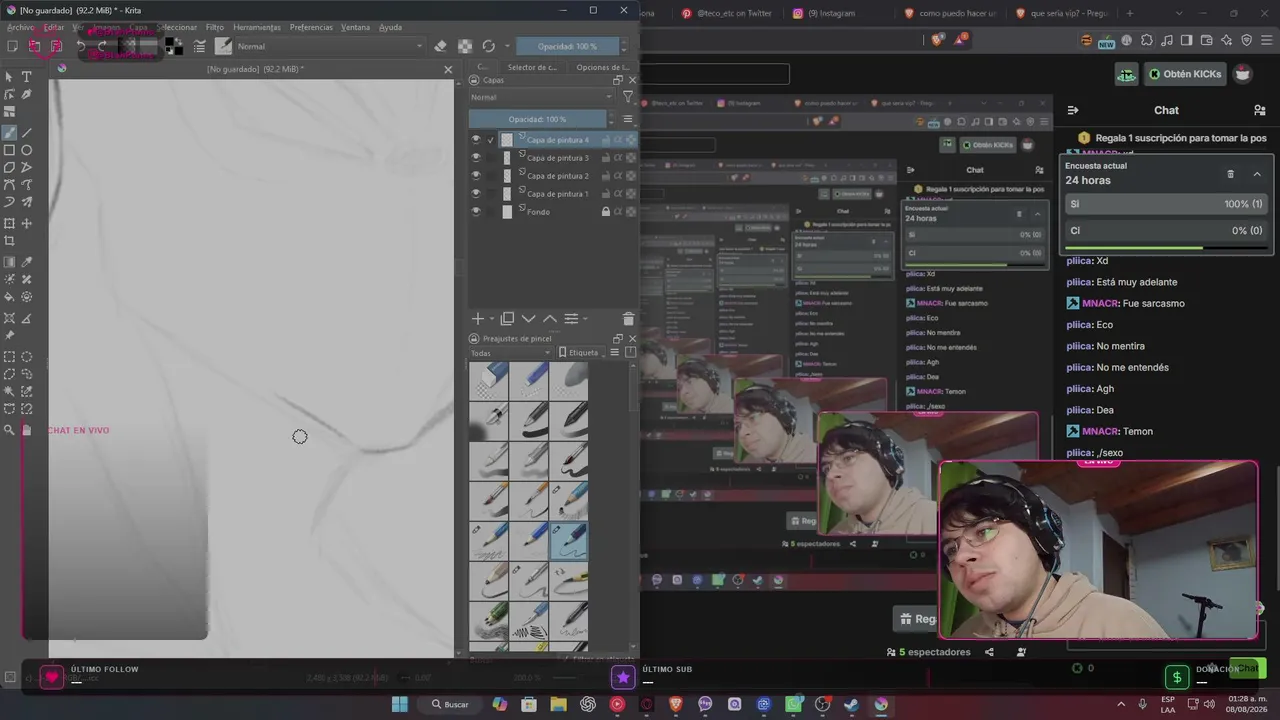Viewport: 1280px width, 720px height.
Task: Select the Zoom magnifier tool
Action: click(10, 430)
